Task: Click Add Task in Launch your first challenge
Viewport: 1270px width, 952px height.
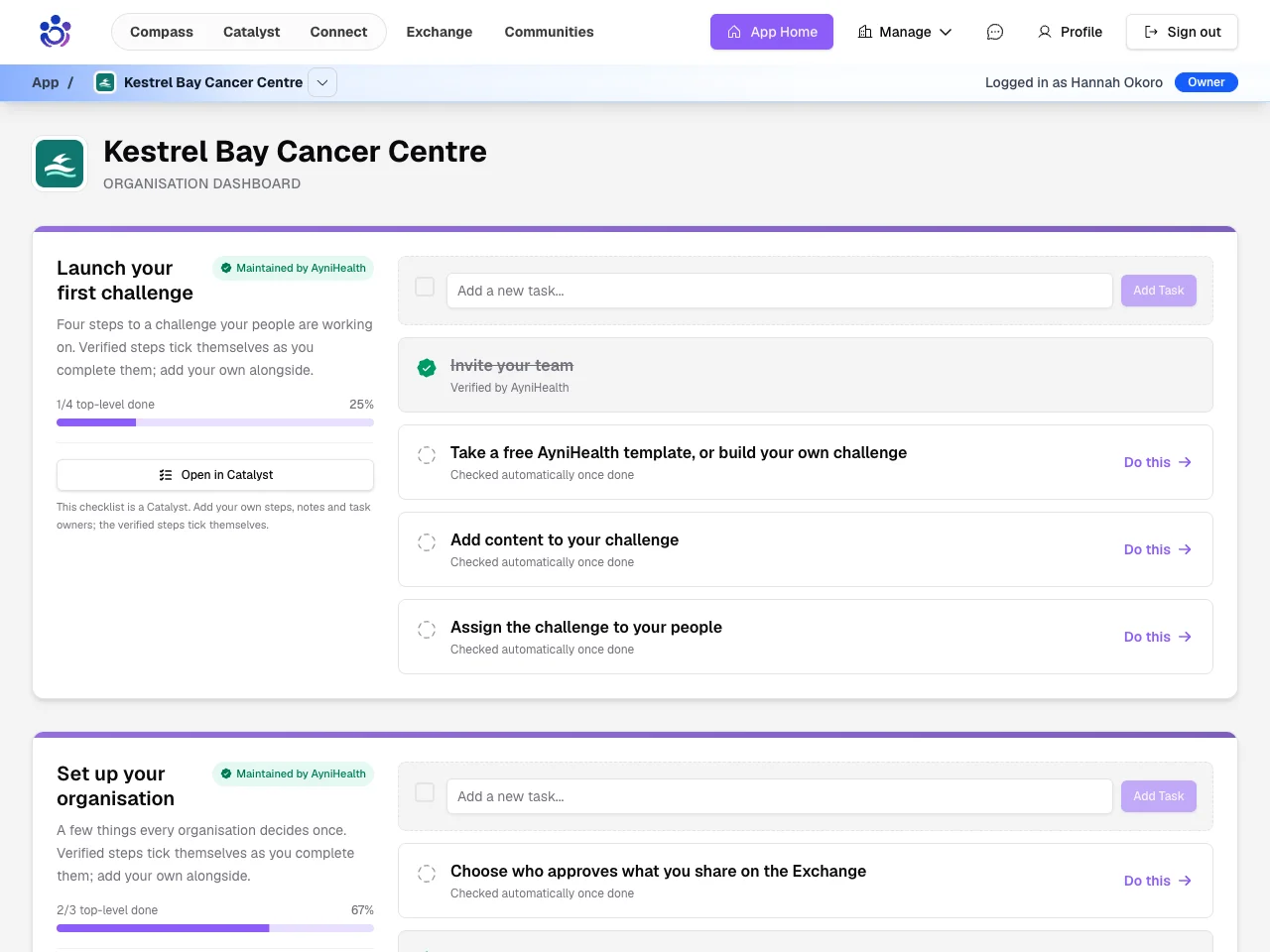Action: coord(1159,291)
